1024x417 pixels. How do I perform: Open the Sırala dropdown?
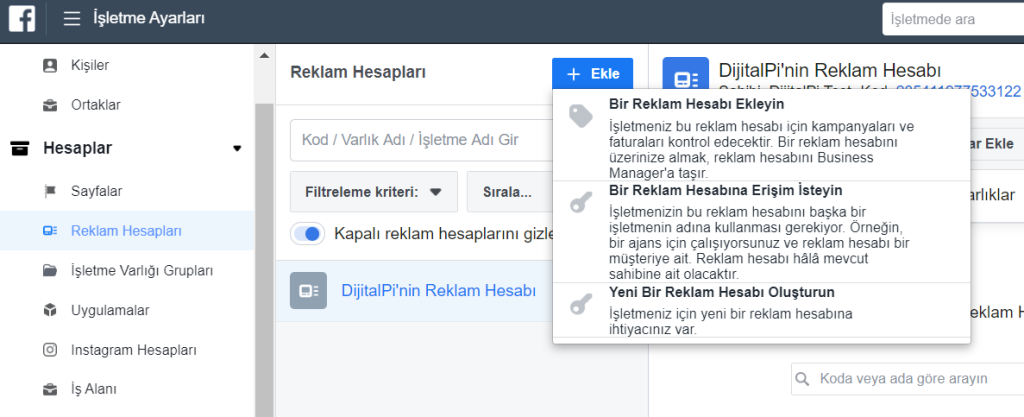click(x=509, y=192)
